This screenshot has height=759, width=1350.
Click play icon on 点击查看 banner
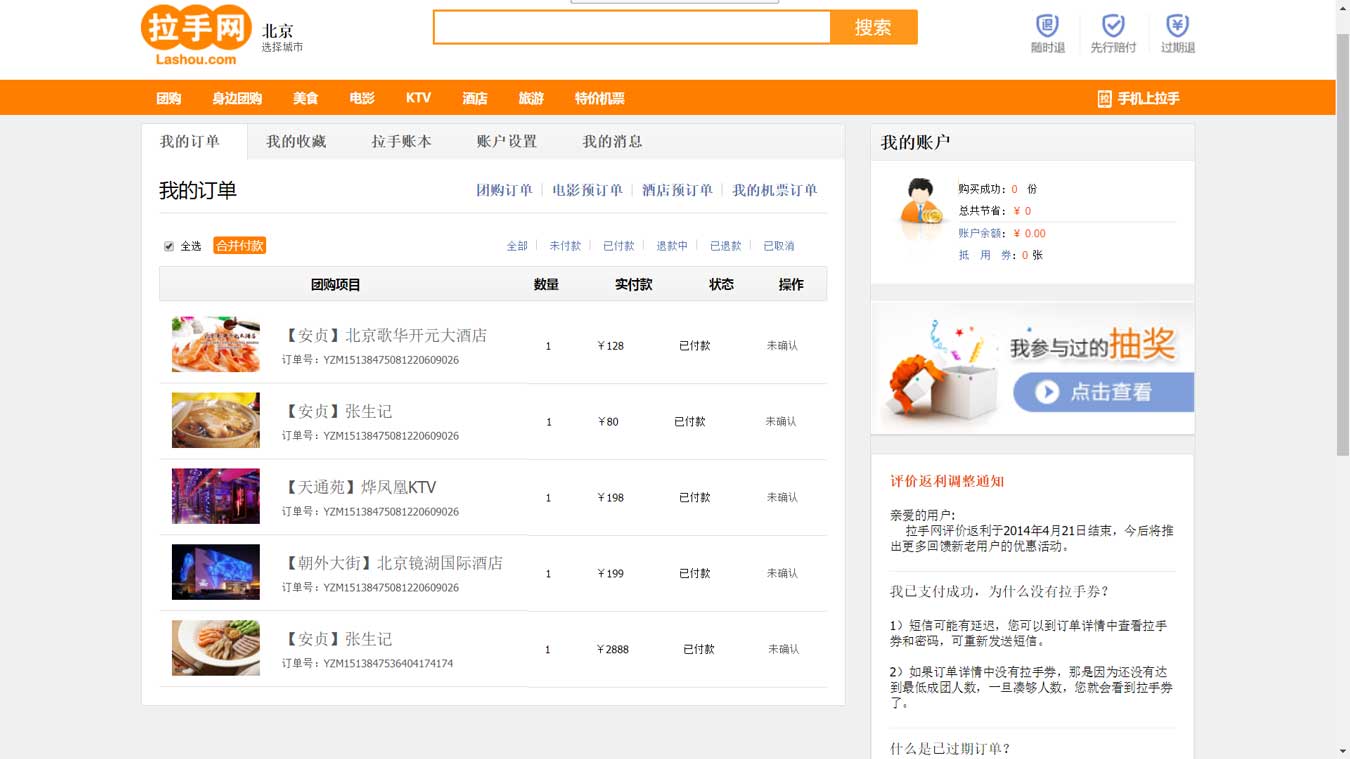[1047, 392]
